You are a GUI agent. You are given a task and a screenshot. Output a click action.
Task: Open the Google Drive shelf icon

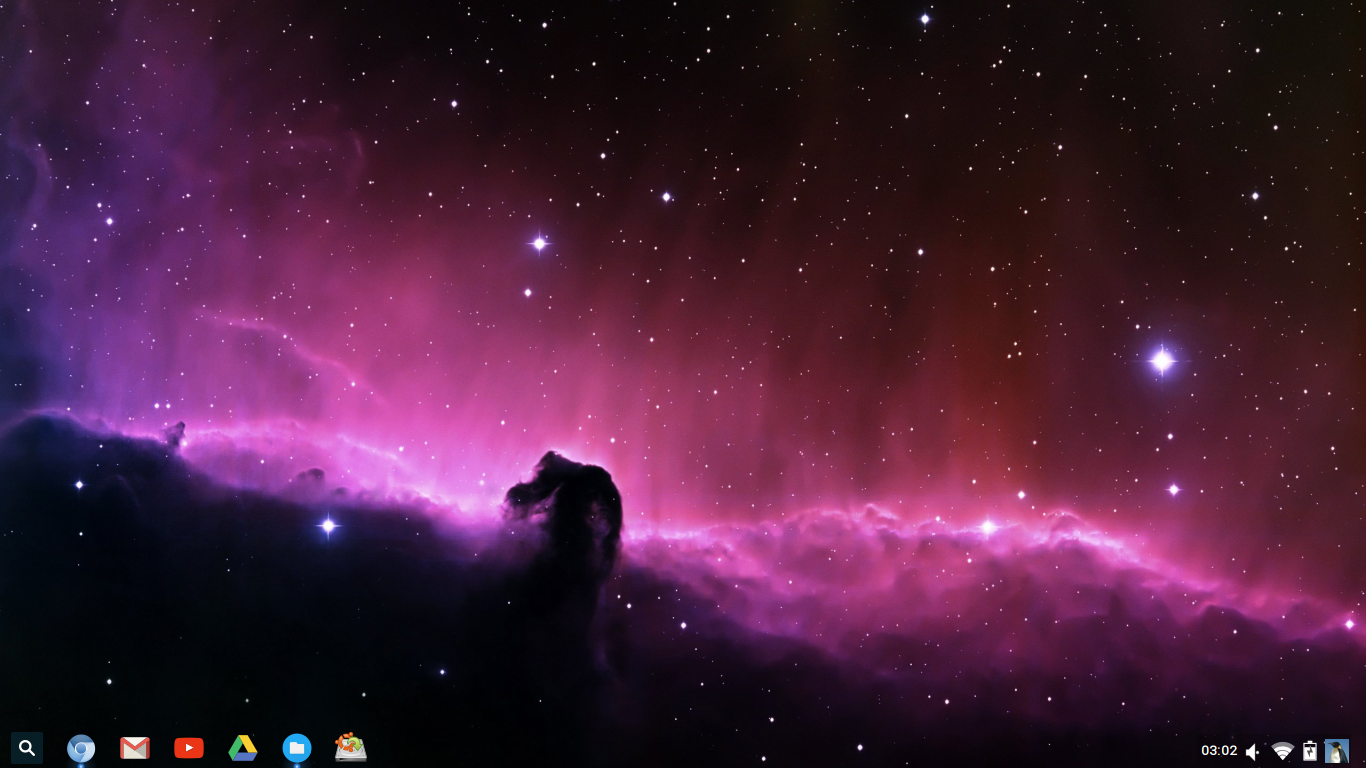243,748
